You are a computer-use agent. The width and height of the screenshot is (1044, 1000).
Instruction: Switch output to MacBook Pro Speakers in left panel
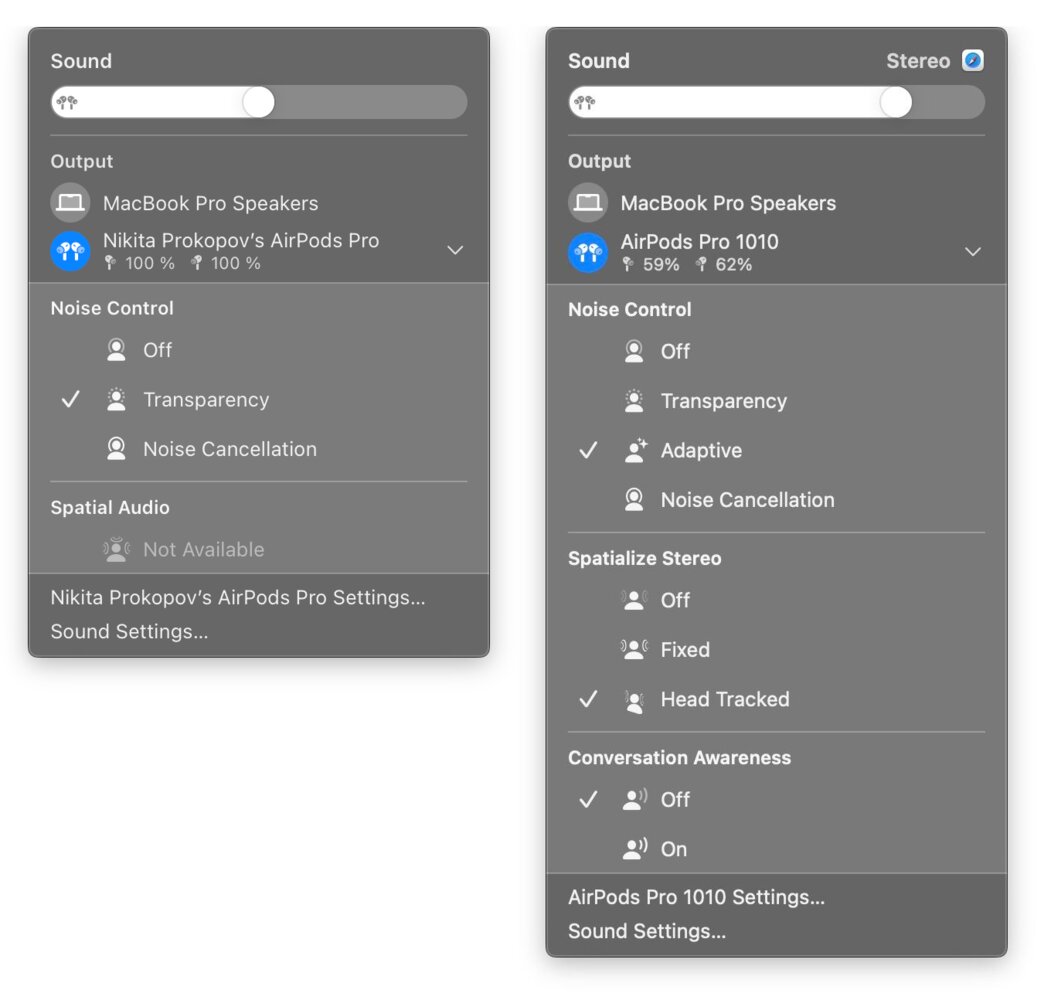coord(258,202)
